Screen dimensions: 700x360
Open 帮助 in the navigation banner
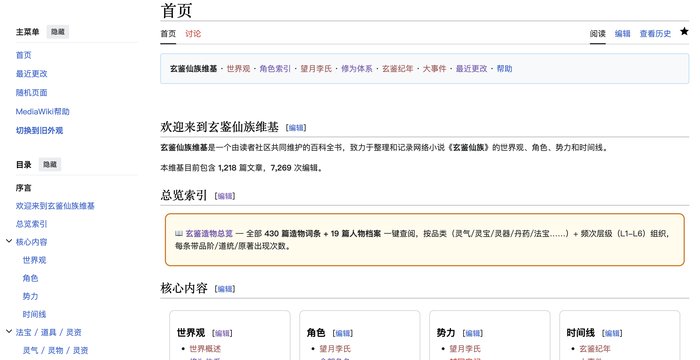pyautogui.click(x=504, y=68)
